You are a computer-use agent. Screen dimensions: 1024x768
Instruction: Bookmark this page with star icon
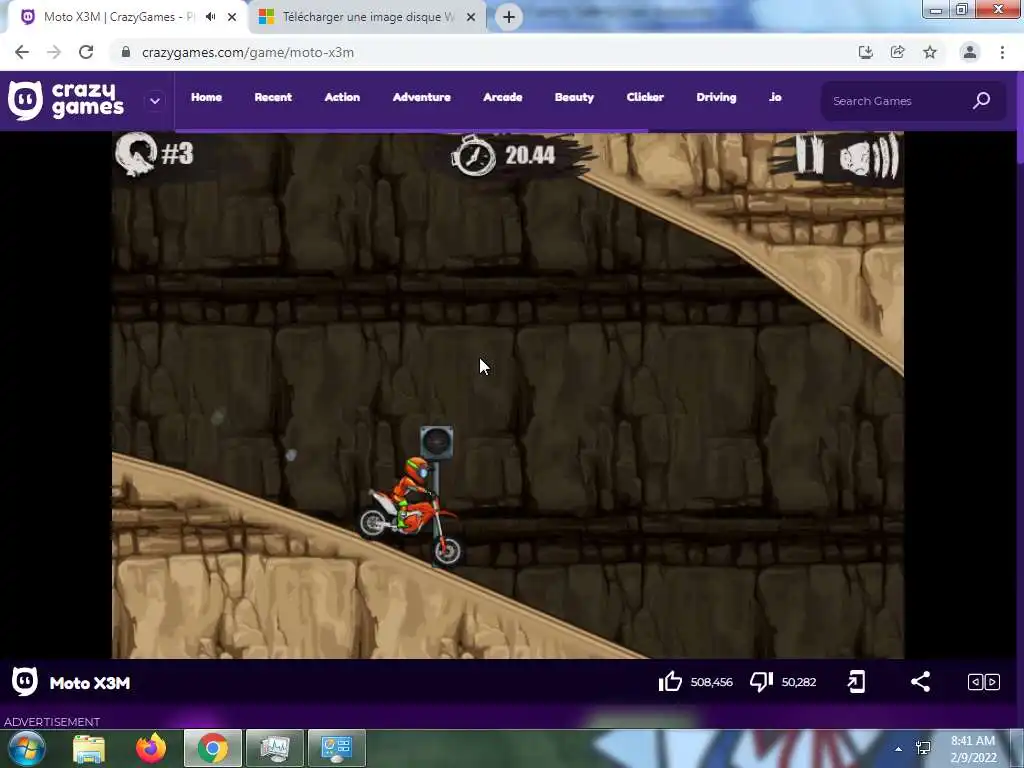pos(930,52)
